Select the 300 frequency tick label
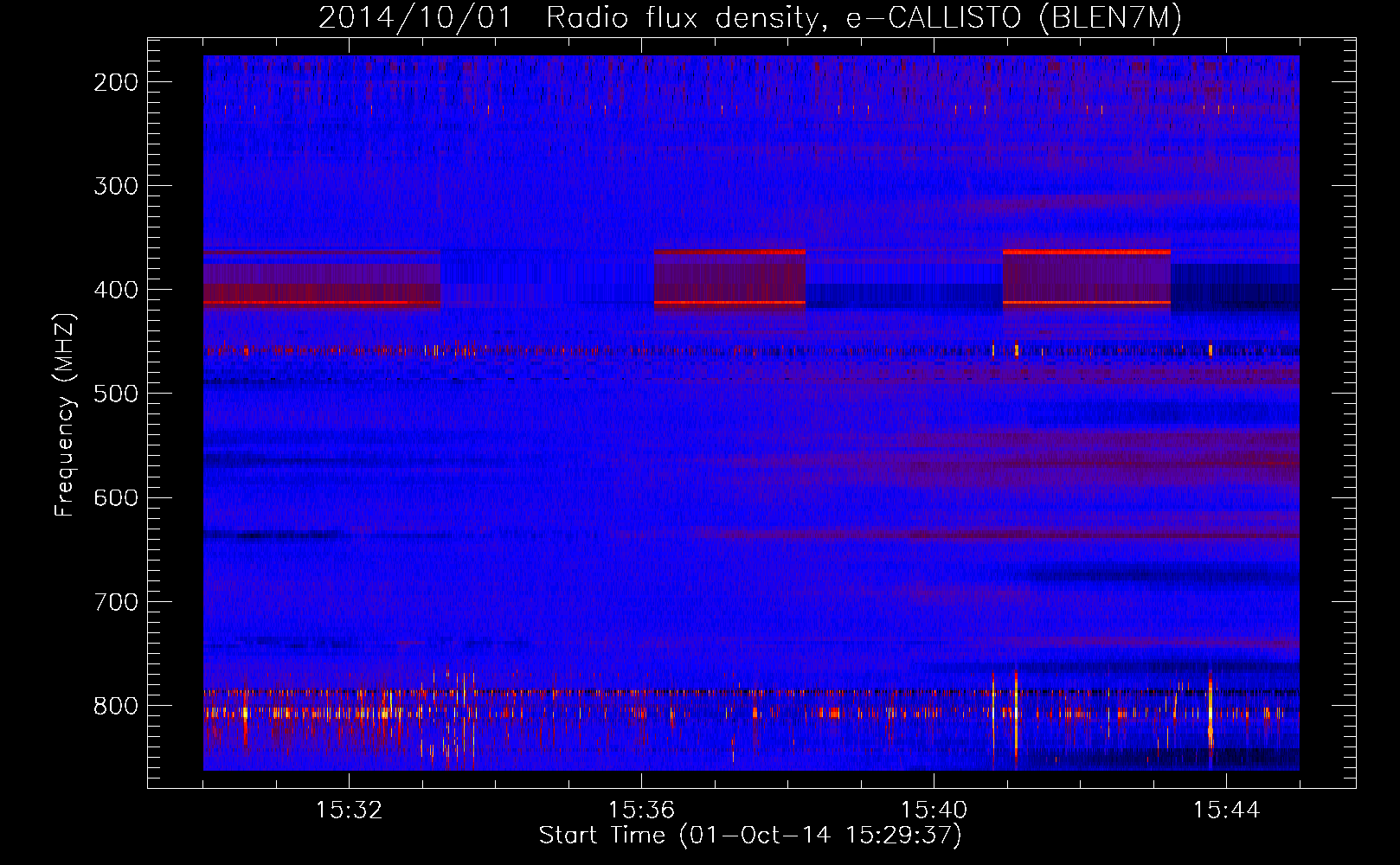1400x865 pixels. [116, 186]
